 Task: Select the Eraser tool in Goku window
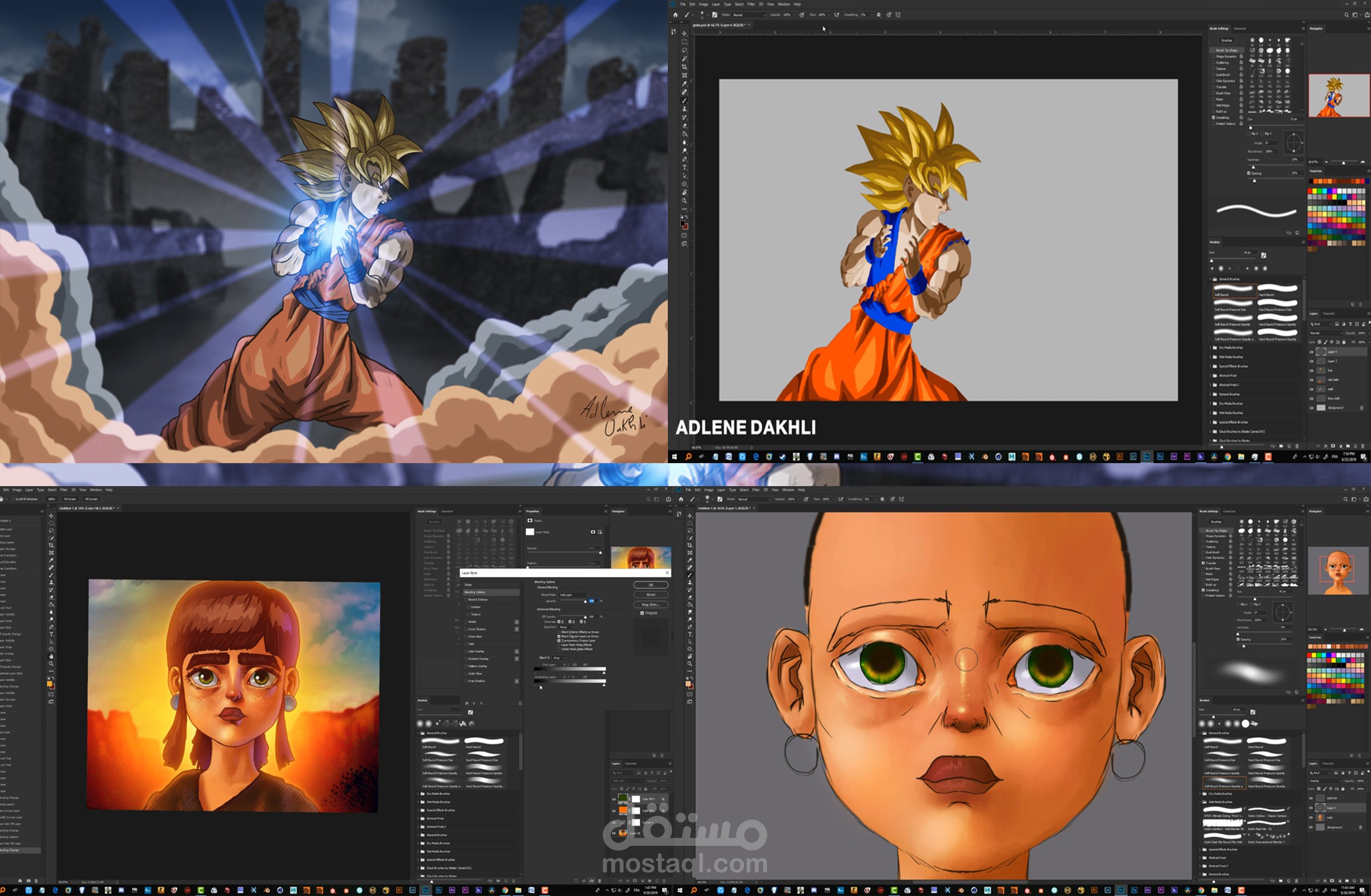point(684,126)
